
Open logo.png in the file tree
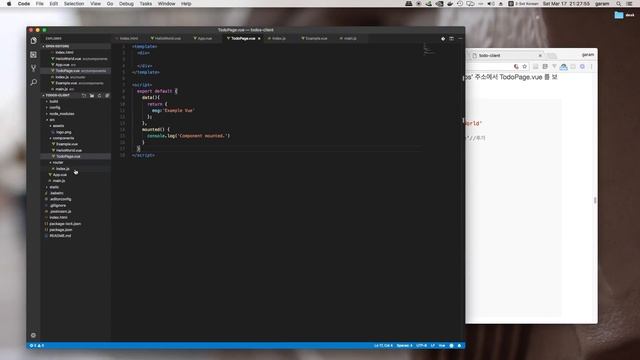[63, 132]
